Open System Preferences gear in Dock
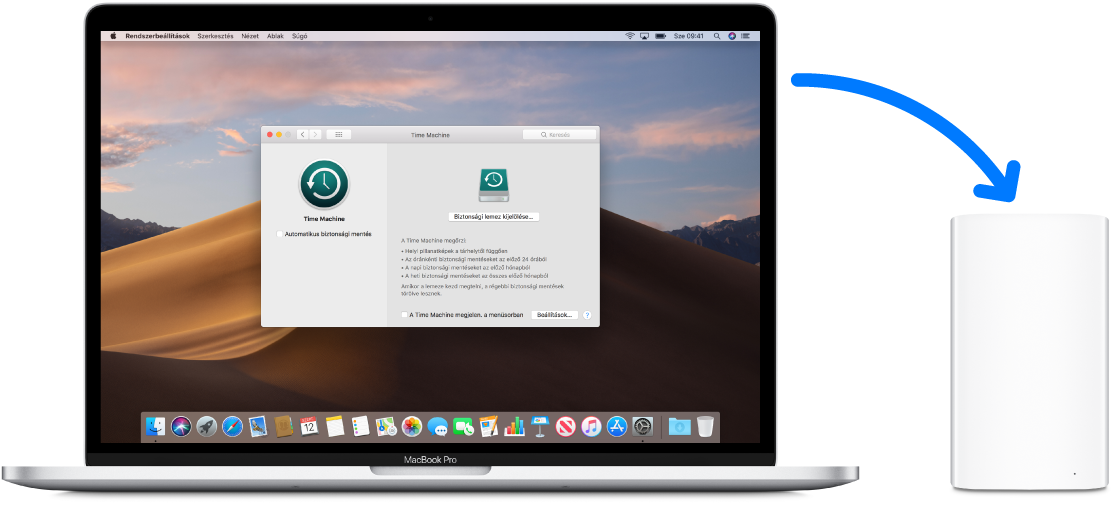 pos(643,427)
